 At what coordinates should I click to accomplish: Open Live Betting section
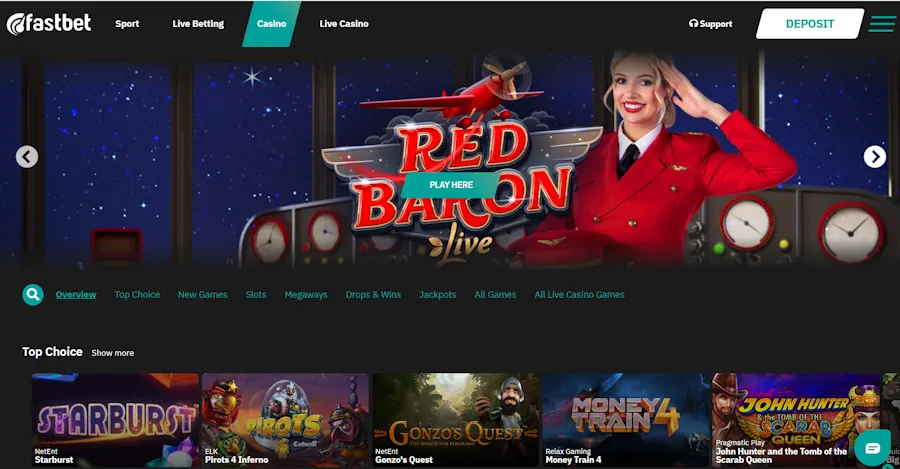(198, 24)
